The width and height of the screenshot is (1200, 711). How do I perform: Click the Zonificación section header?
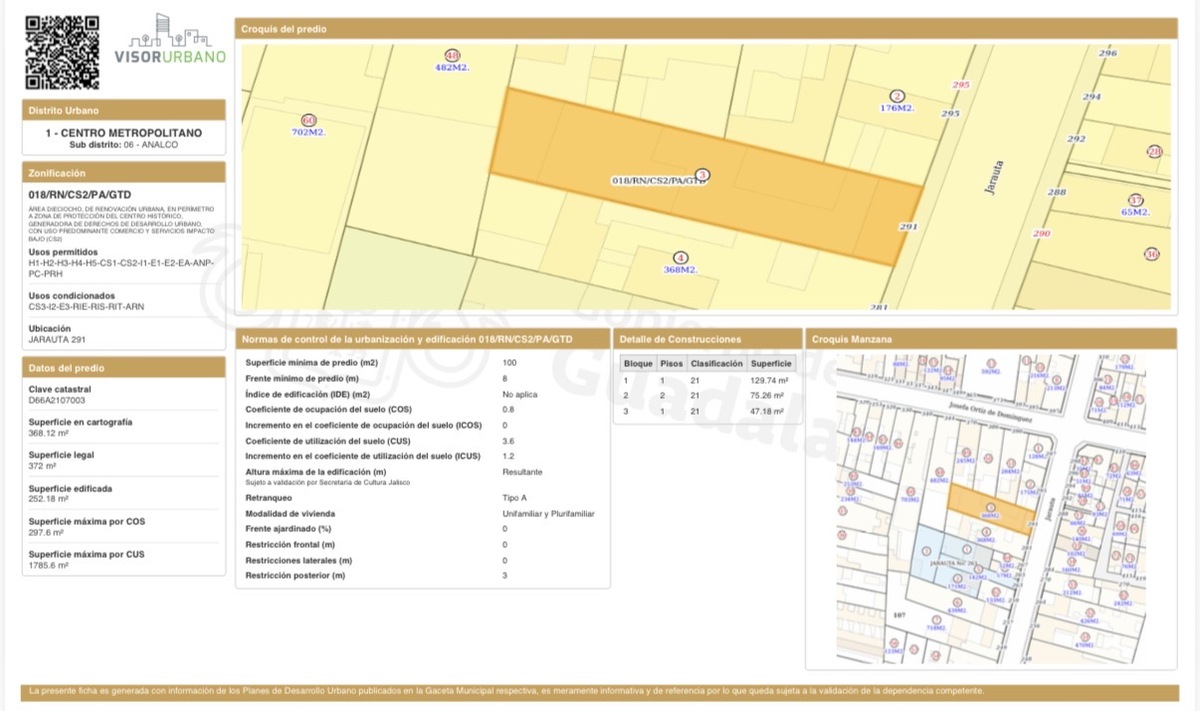(x=124, y=173)
